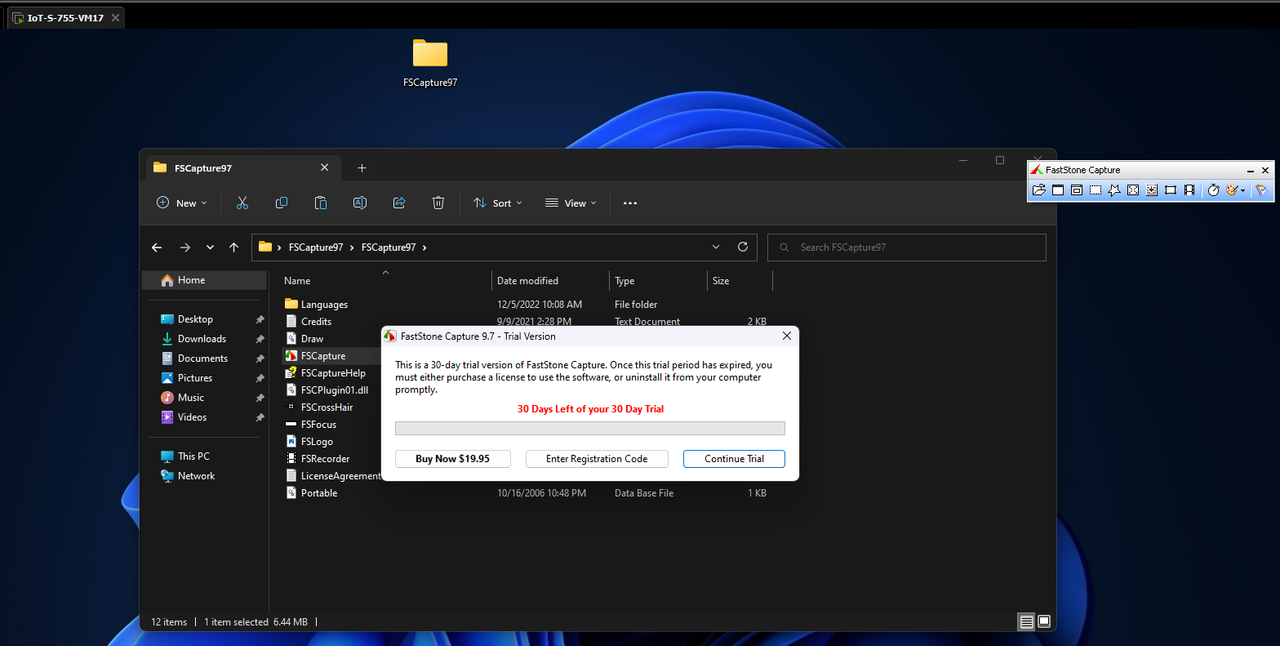Click Enter Registration Code button
This screenshot has height=646, width=1280.
pos(597,459)
